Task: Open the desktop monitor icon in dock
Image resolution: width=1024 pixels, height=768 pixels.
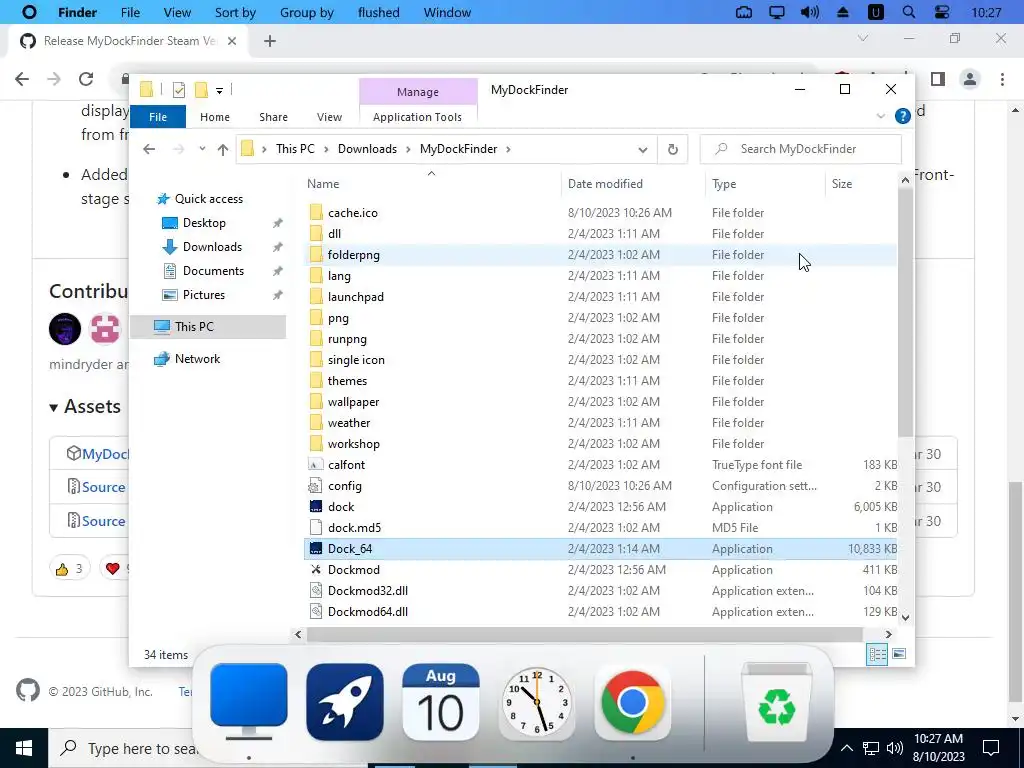Action: click(248, 702)
